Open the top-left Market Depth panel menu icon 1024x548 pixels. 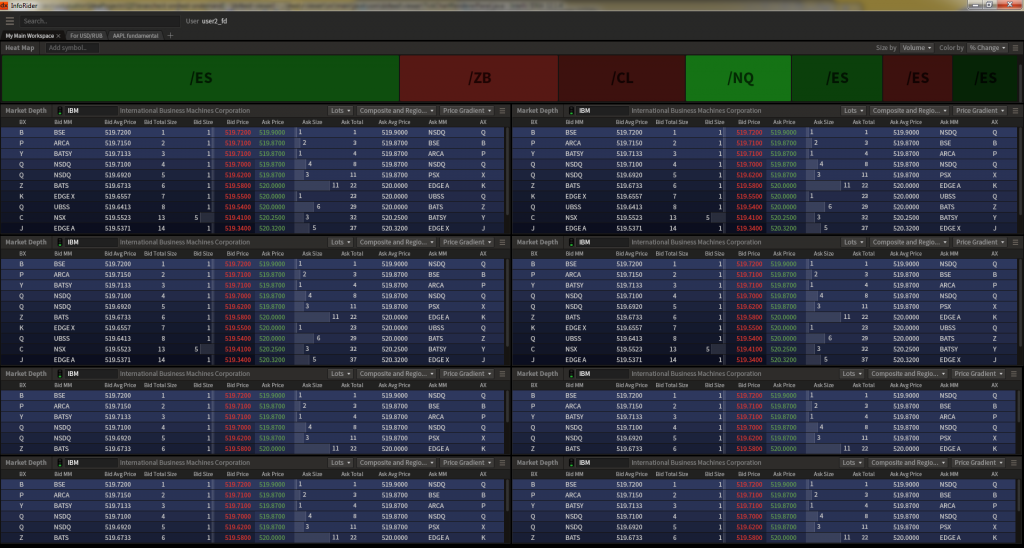tap(502, 110)
